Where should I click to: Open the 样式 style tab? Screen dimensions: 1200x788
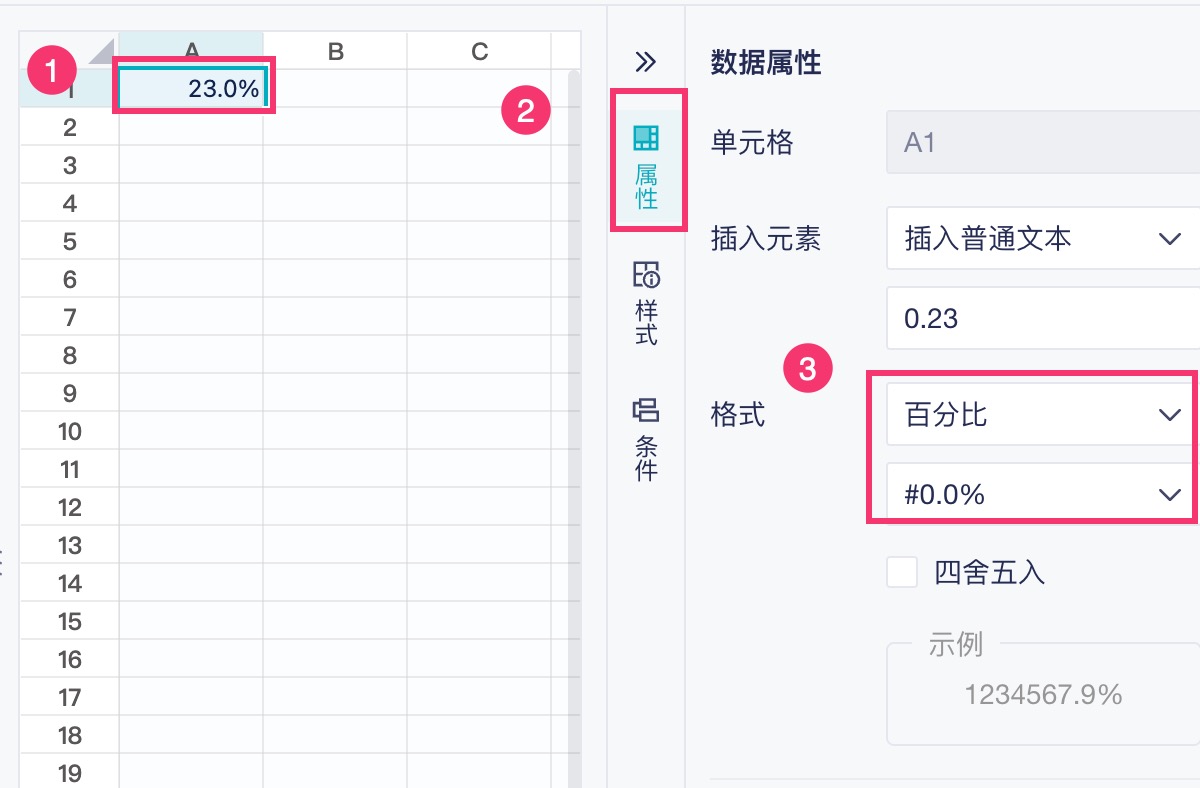[x=647, y=303]
